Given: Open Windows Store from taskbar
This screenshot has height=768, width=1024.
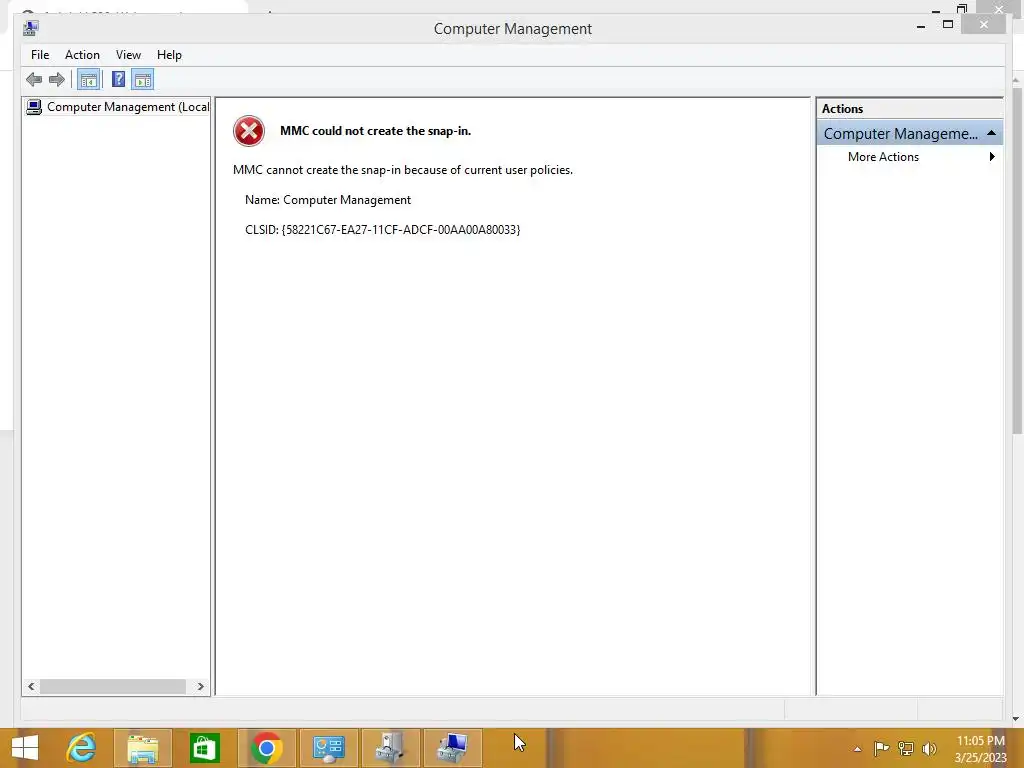Looking at the screenshot, I should coord(204,748).
